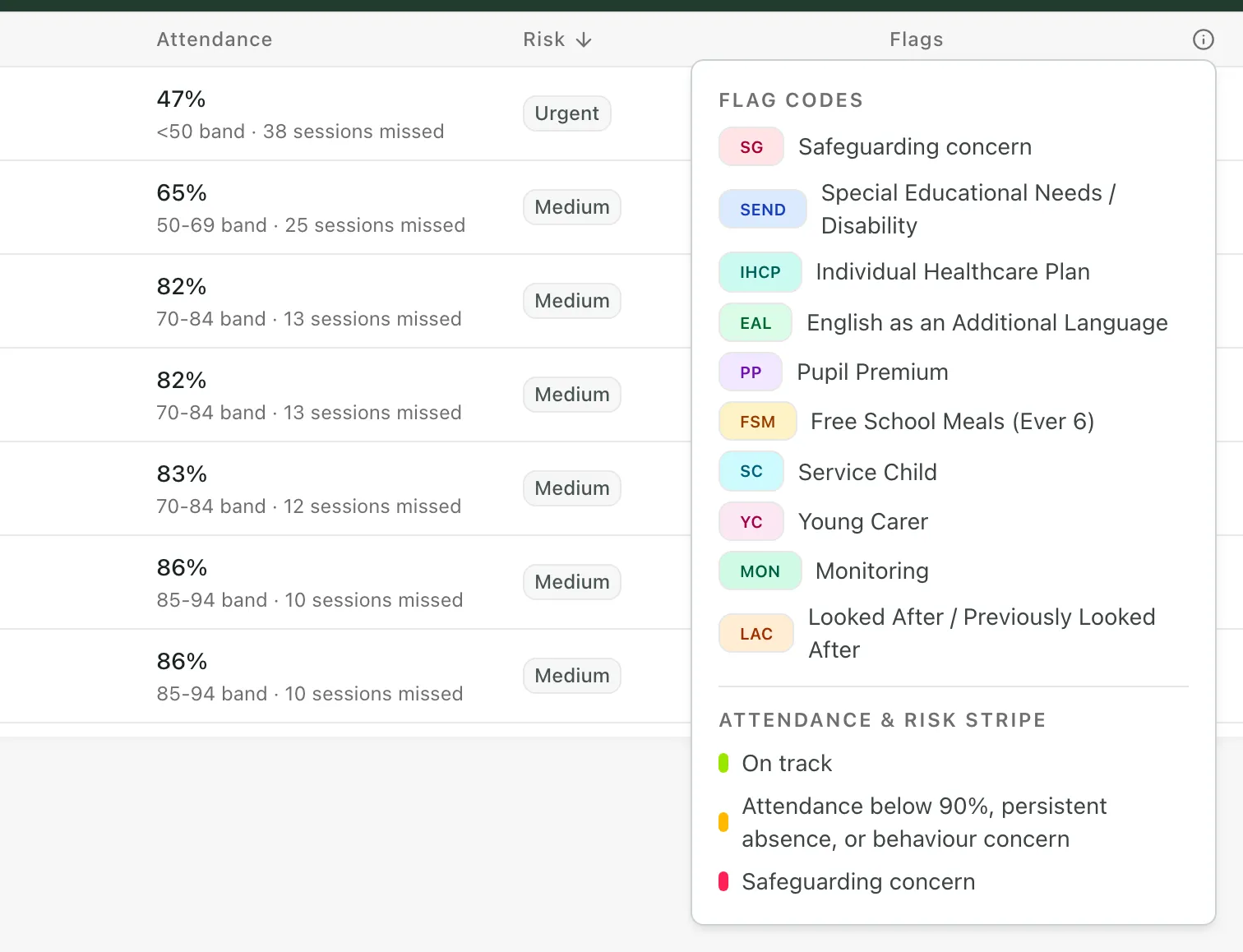Click the Attendance column header
This screenshot has width=1243, height=952.
(x=215, y=39)
